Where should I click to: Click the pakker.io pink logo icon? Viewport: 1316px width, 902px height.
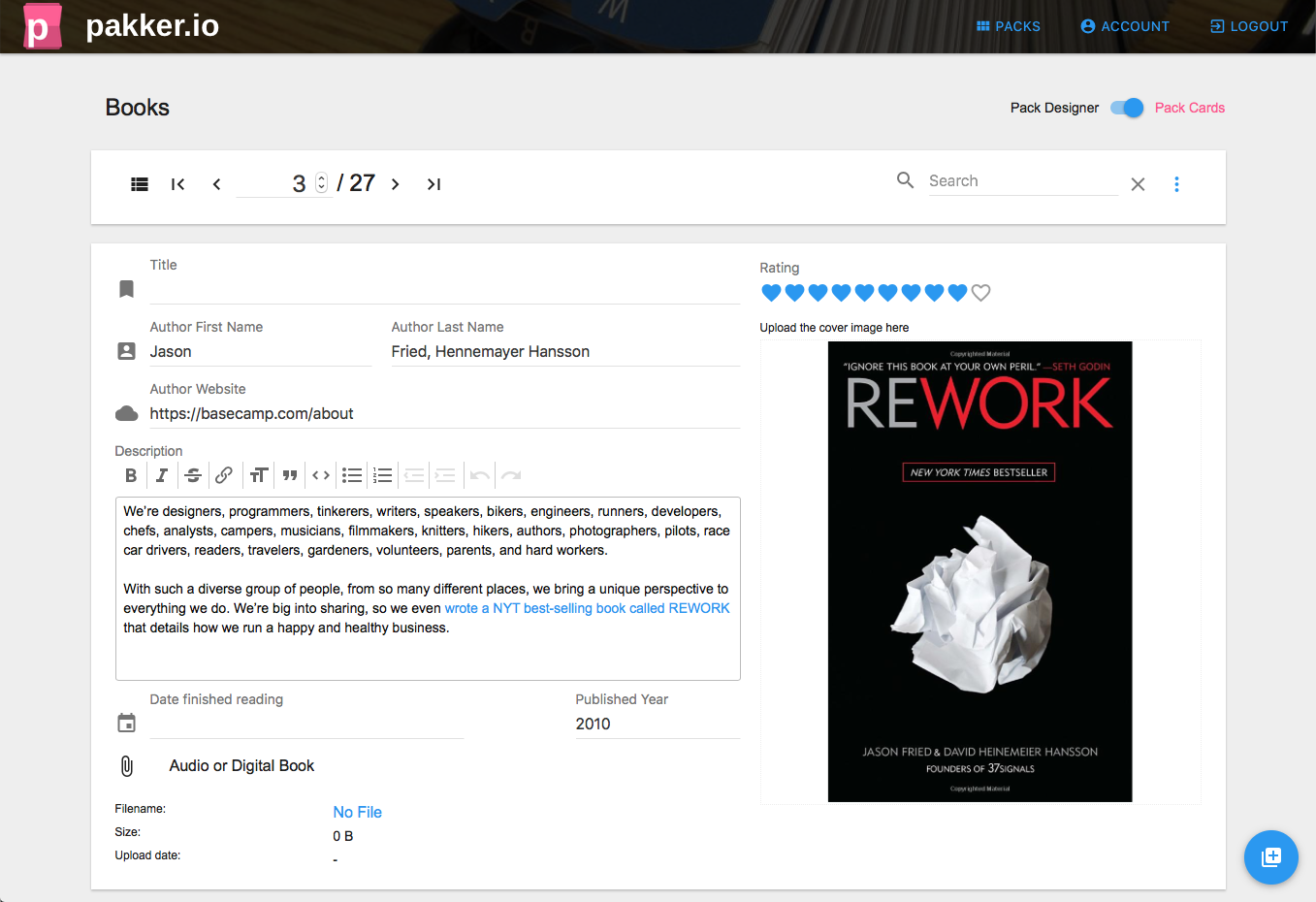42,26
